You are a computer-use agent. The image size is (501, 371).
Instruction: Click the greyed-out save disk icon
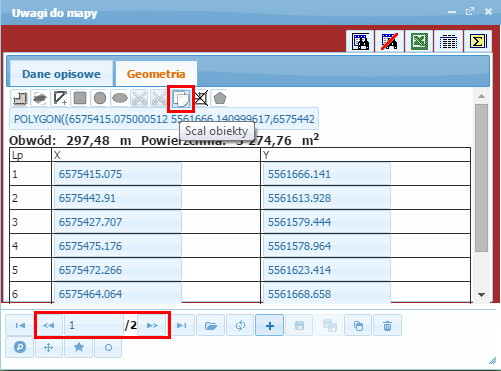(299, 325)
